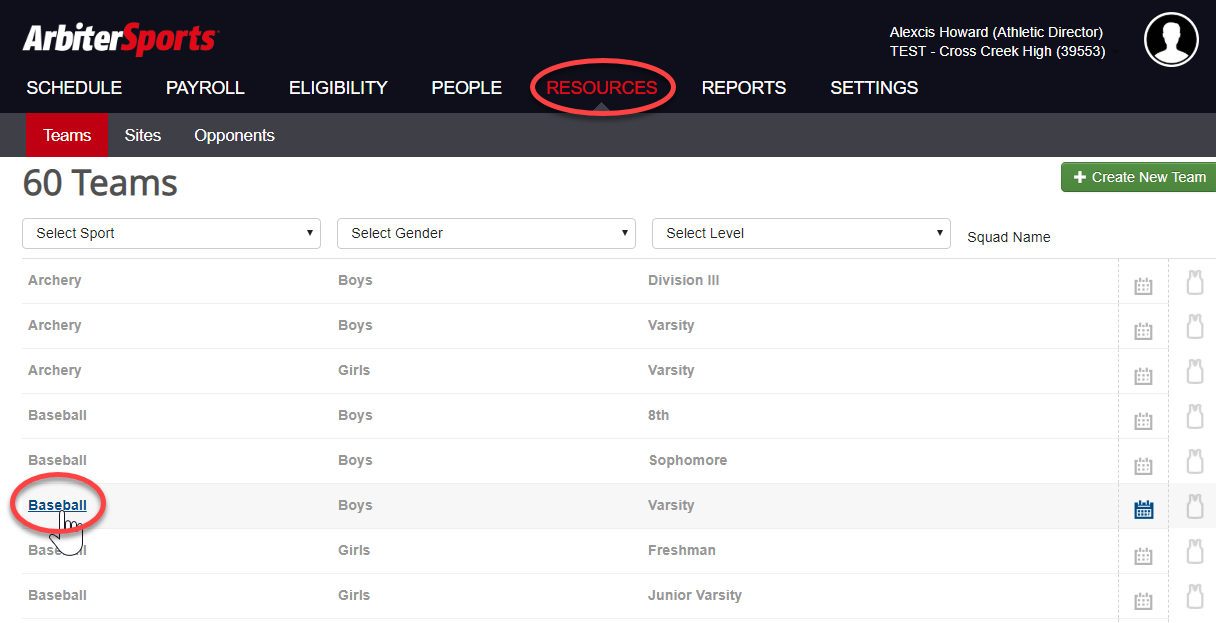The height and width of the screenshot is (623, 1216).
Task: Open the RESOURCES menu
Action: (x=602, y=88)
